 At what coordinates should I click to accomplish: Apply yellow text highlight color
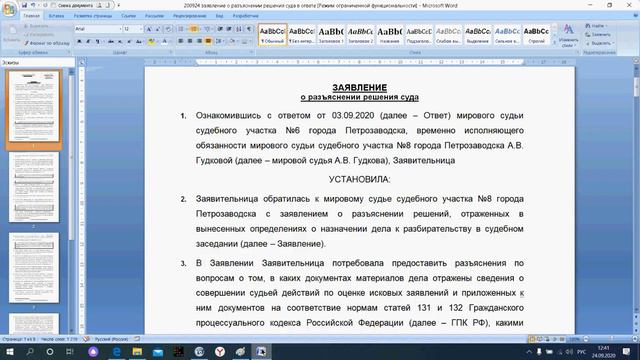(x=151, y=41)
